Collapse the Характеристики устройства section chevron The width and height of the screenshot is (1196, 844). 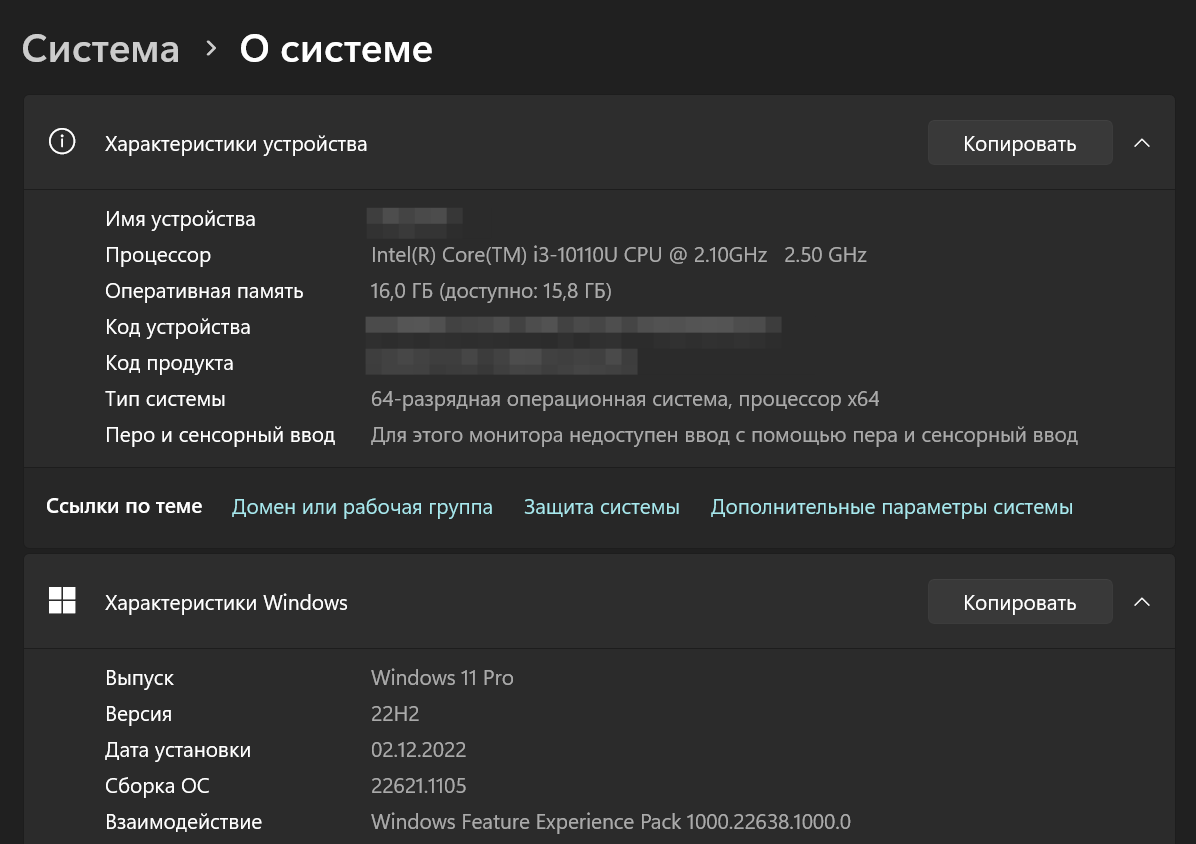pos(1142,143)
